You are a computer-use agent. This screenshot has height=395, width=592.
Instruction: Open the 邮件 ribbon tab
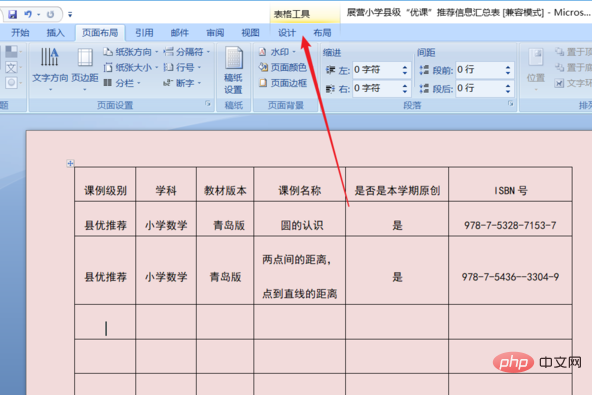[x=180, y=33]
